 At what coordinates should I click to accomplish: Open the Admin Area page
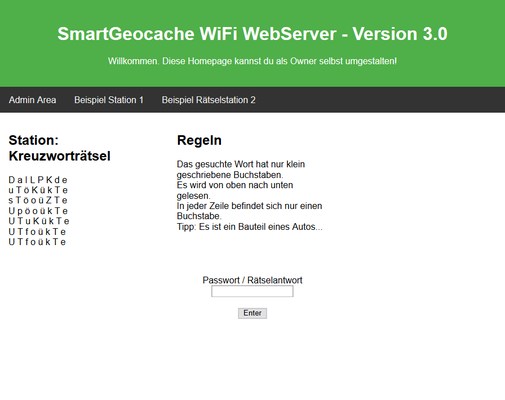32,100
